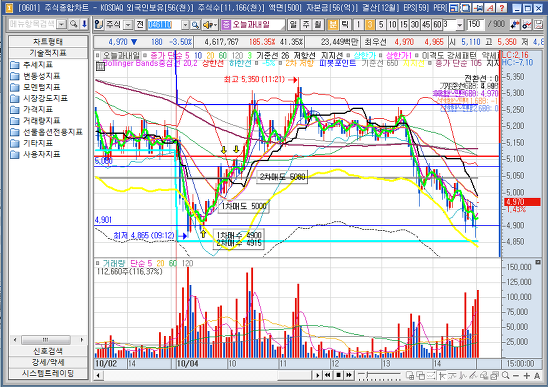Image resolution: width=548 pixels, height=387 pixels.
Task: Click the blue down-arrow icon
Action: tap(84, 24)
